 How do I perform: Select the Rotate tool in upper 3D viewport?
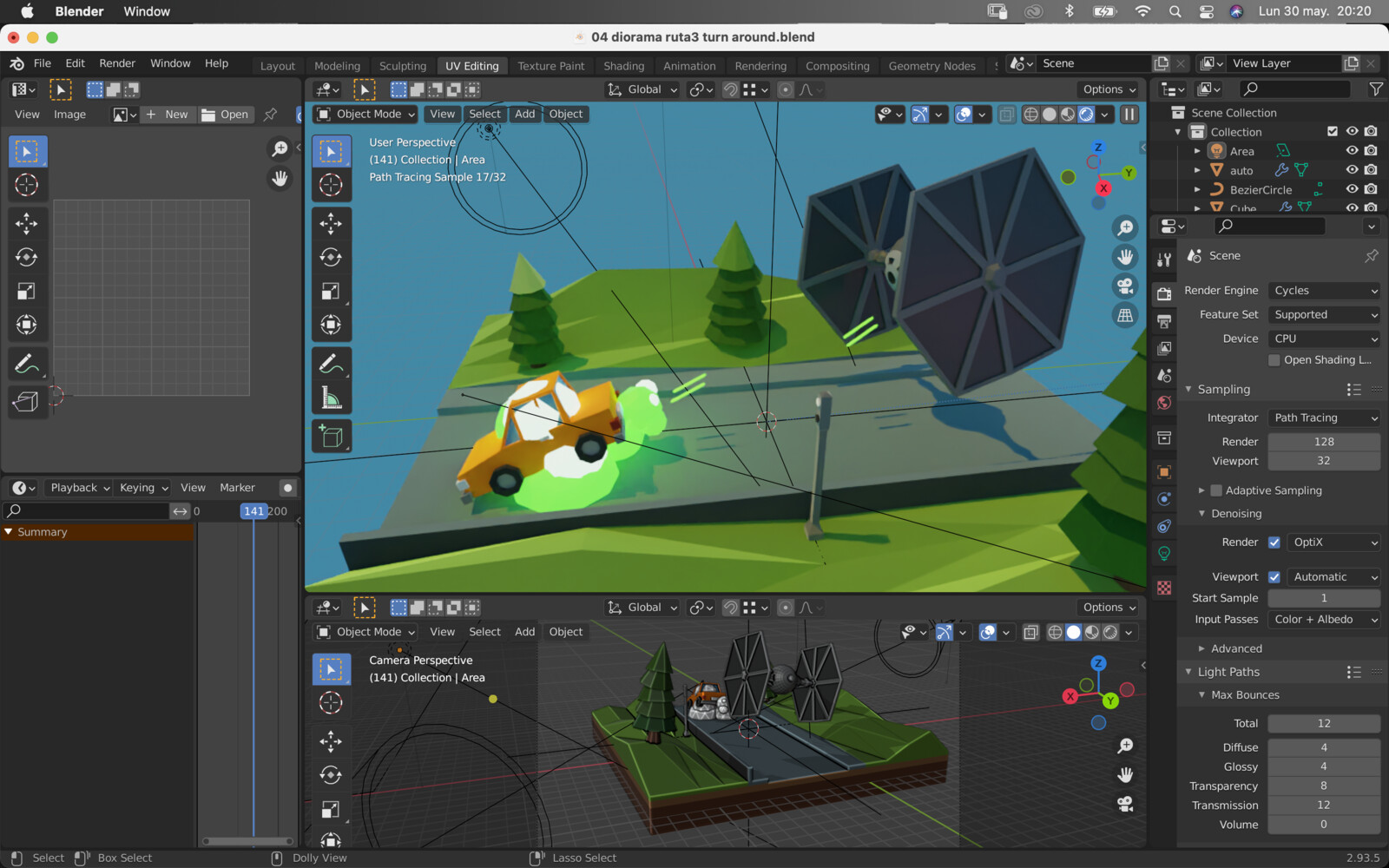(x=331, y=257)
